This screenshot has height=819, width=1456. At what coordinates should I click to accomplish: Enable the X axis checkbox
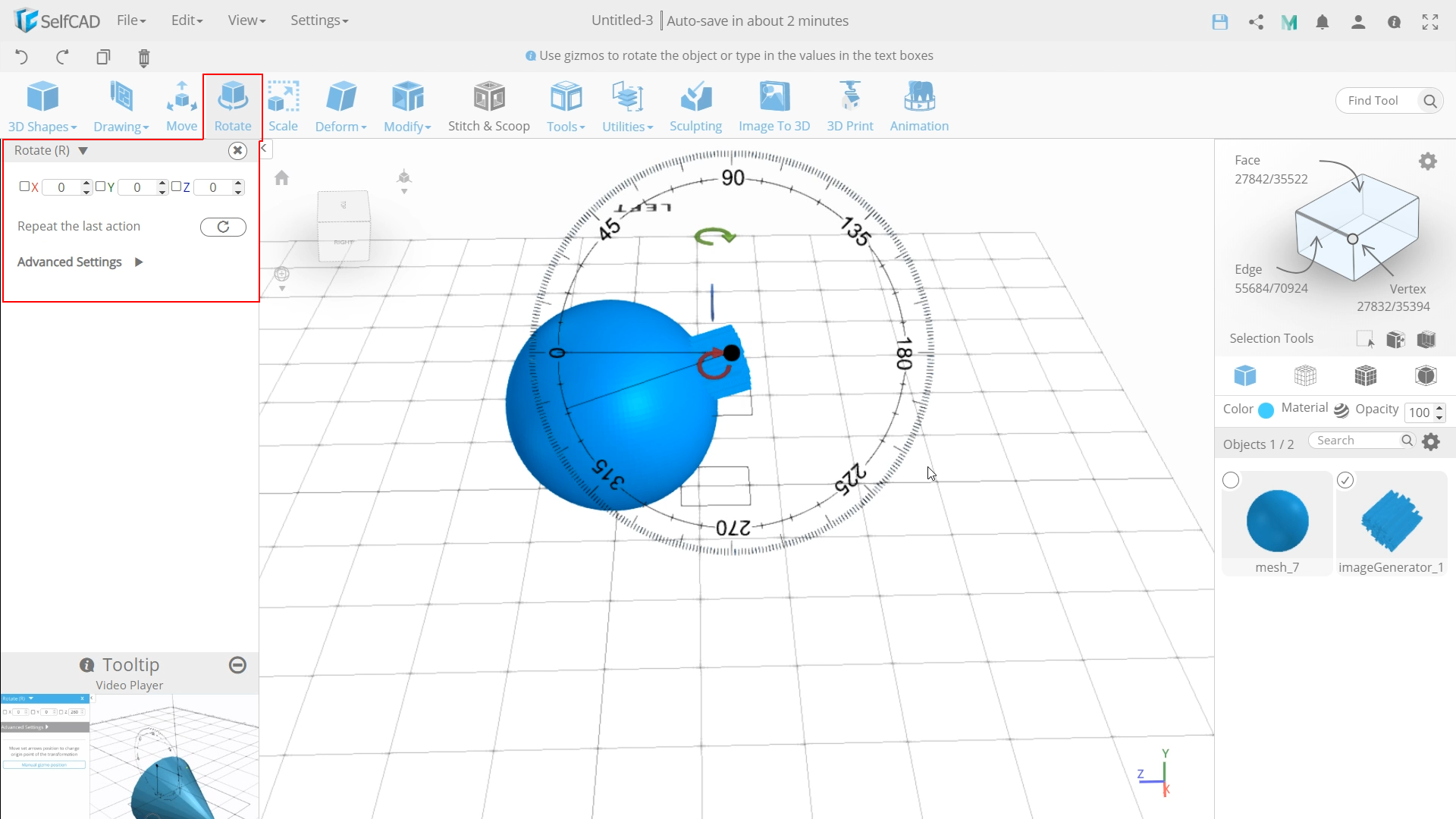tap(24, 187)
